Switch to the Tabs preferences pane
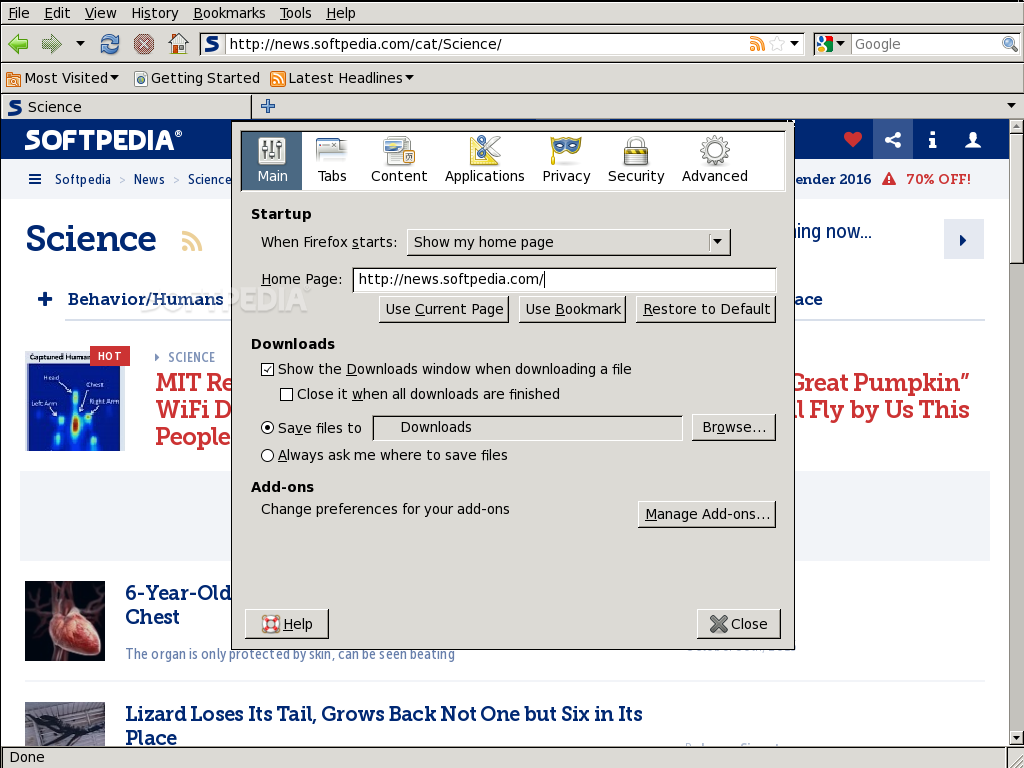 pos(332,161)
